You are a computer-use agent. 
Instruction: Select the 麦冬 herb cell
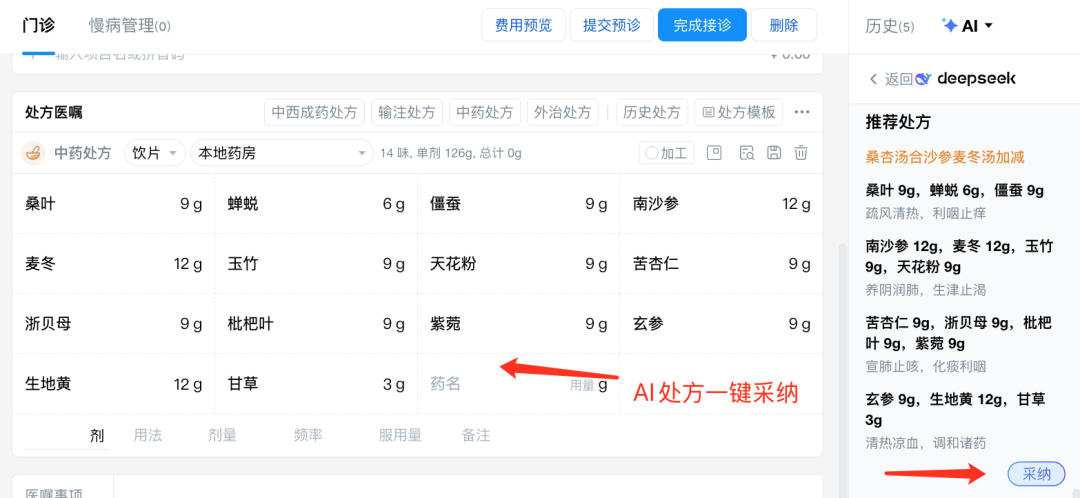pyautogui.click(x=114, y=264)
